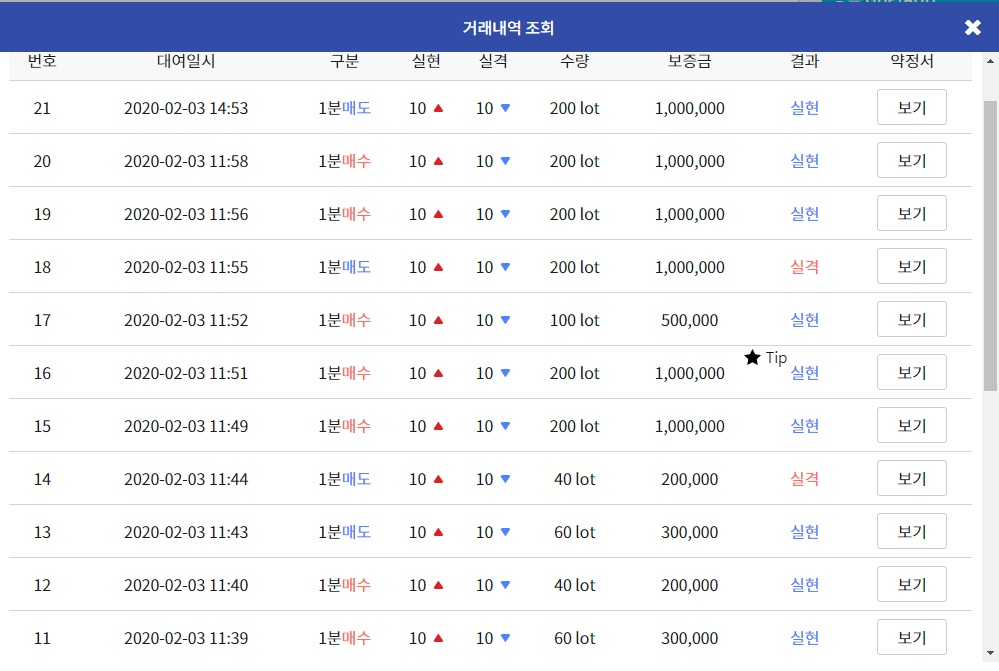Click 실격 result in row 14
999x671 pixels.
point(805,479)
